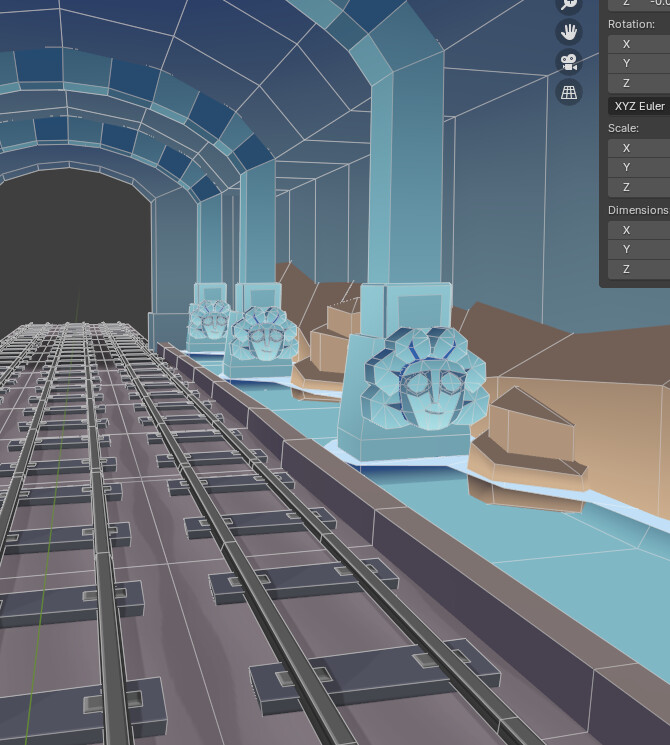Select the Pan view hand icon

pyautogui.click(x=568, y=32)
